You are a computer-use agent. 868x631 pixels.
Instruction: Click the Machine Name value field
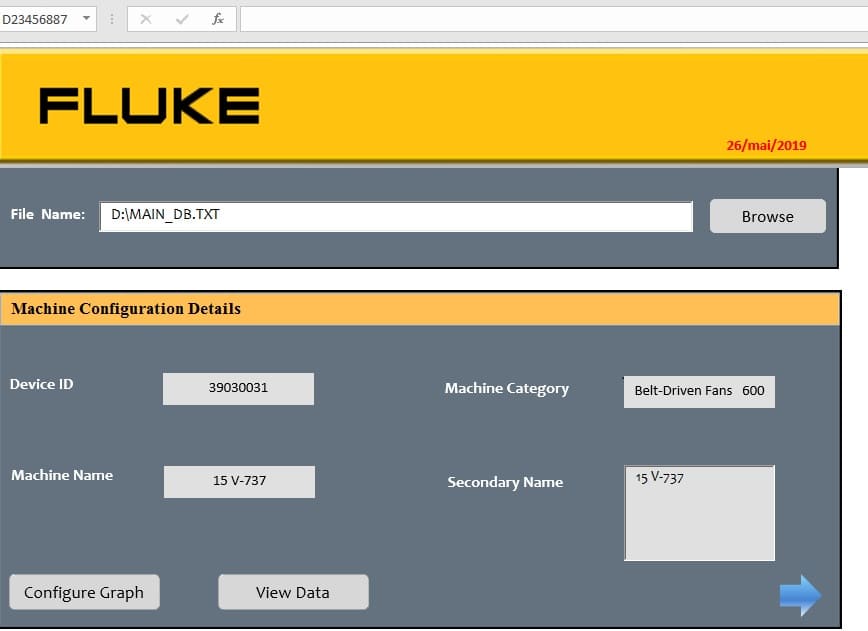(239, 481)
